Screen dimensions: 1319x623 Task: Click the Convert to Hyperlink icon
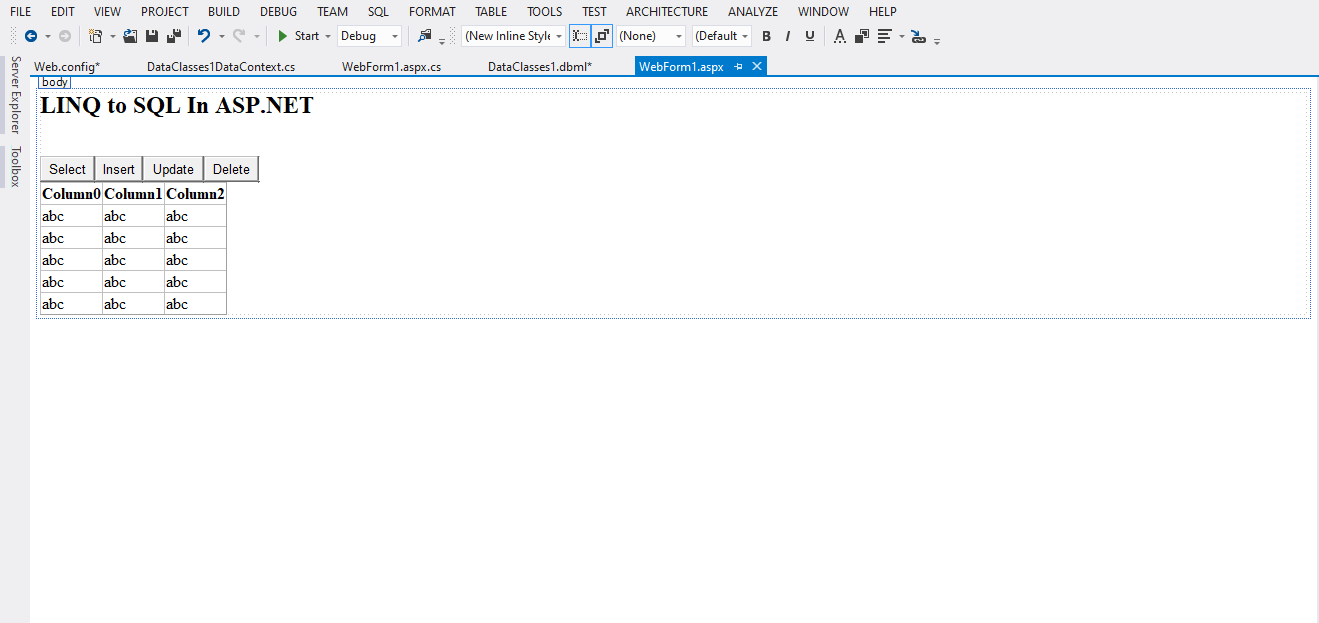(x=919, y=36)
